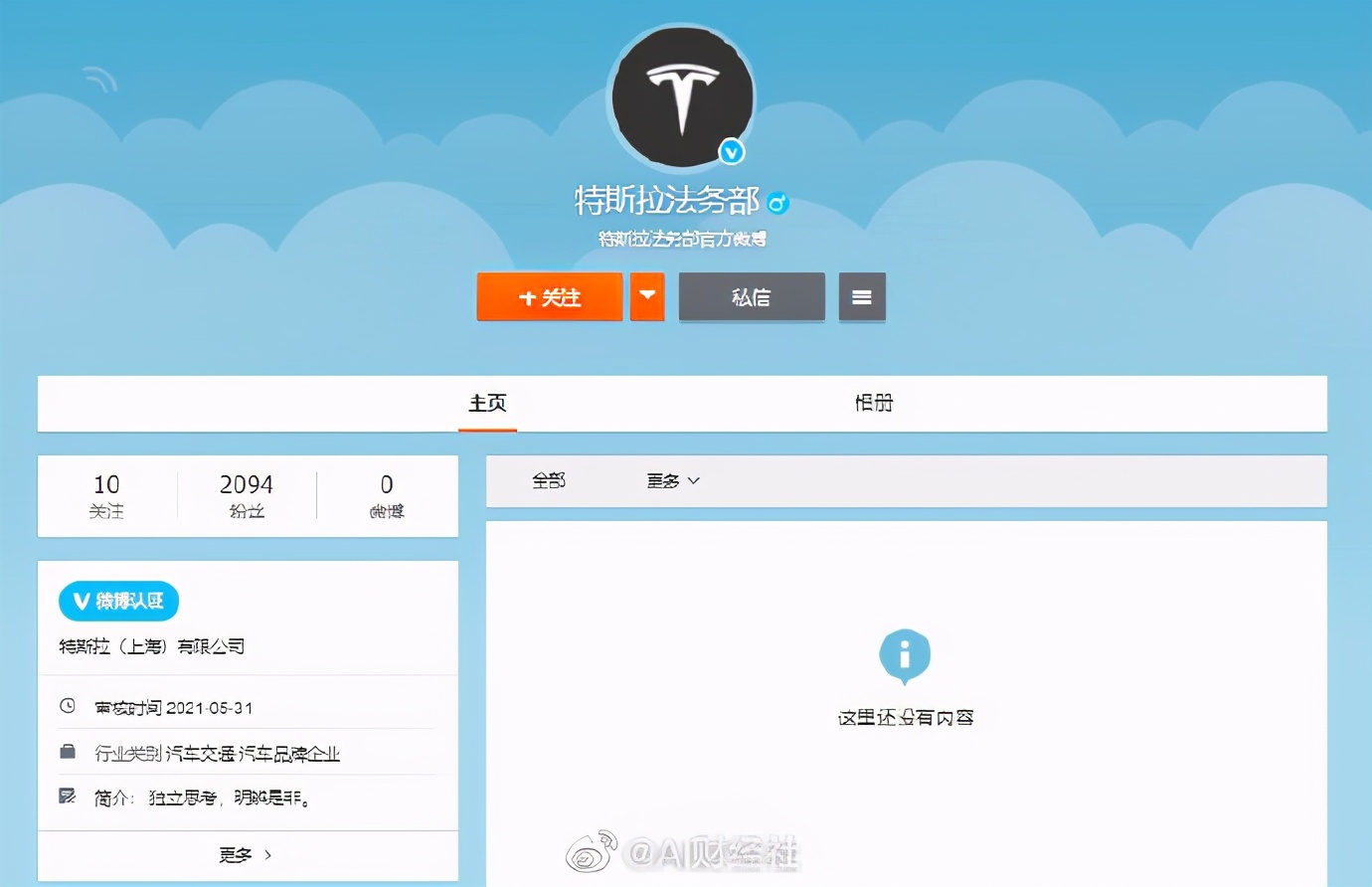View the 10 关注 following count
Screen dimensions: 1372x887
(106, 496)
